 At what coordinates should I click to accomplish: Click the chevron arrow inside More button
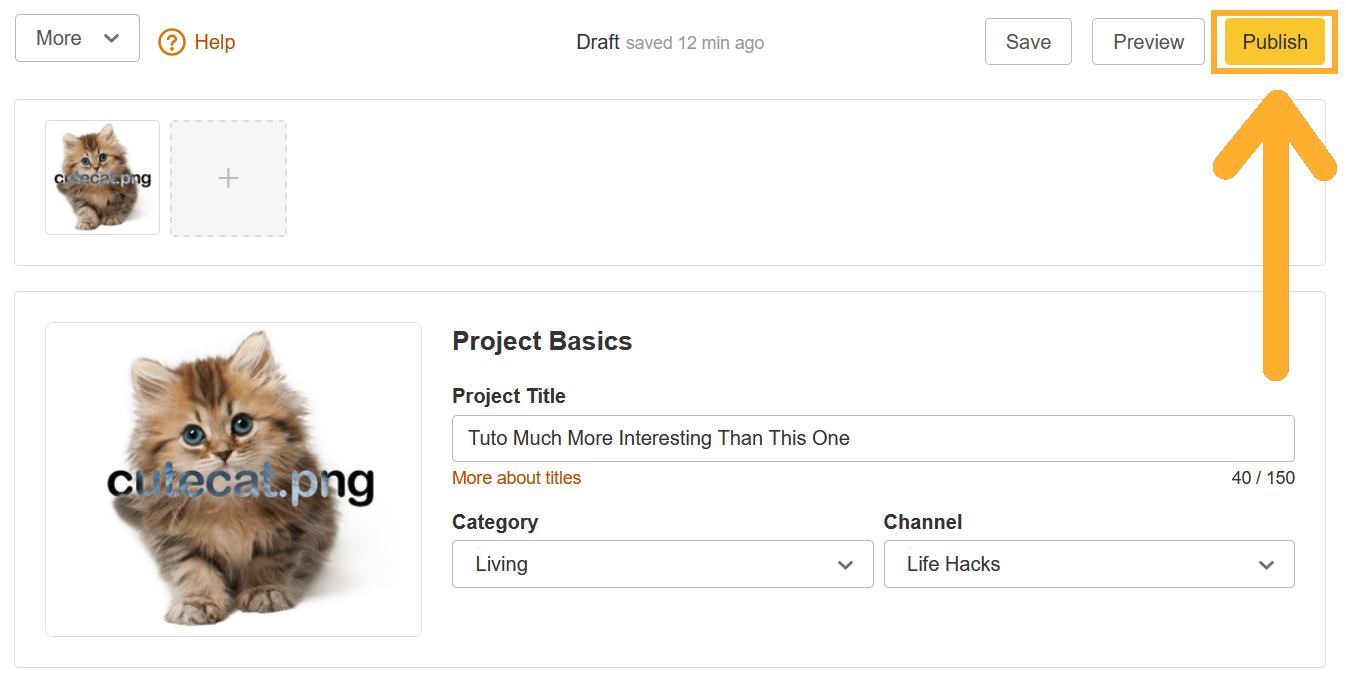click(x=112, y=38)
